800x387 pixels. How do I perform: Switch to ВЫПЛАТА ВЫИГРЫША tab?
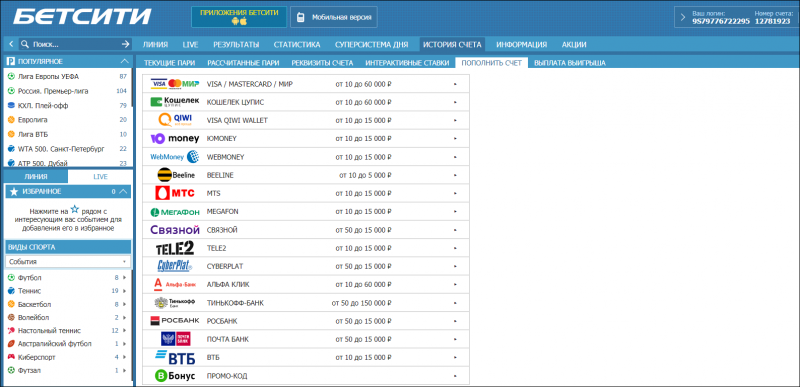tap(569, 63)
